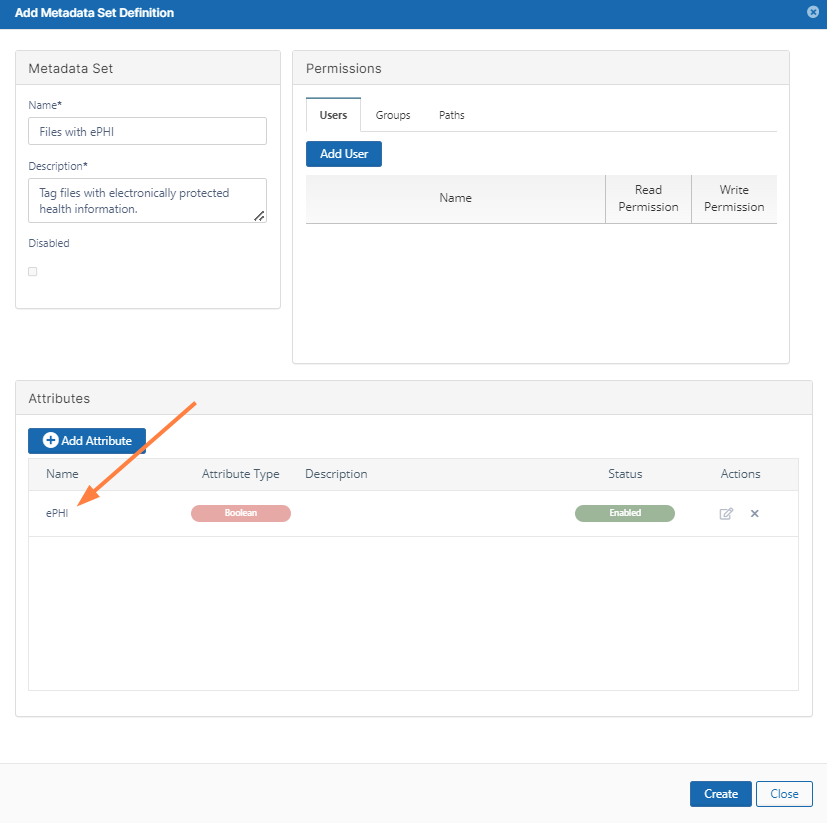Screen dimensions: 827x823
Task: Click the Enabled status badge
Action: pyautogui.click(x=624, y=513)
